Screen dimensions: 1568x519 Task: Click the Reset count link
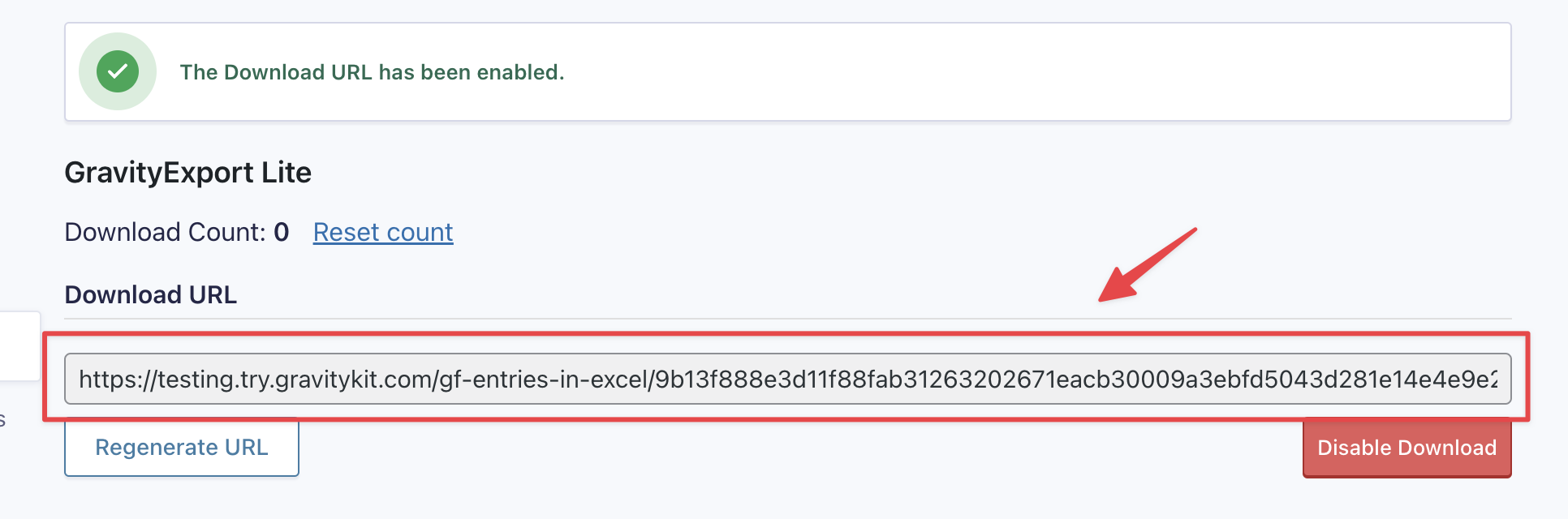click(x=383, y=233)
